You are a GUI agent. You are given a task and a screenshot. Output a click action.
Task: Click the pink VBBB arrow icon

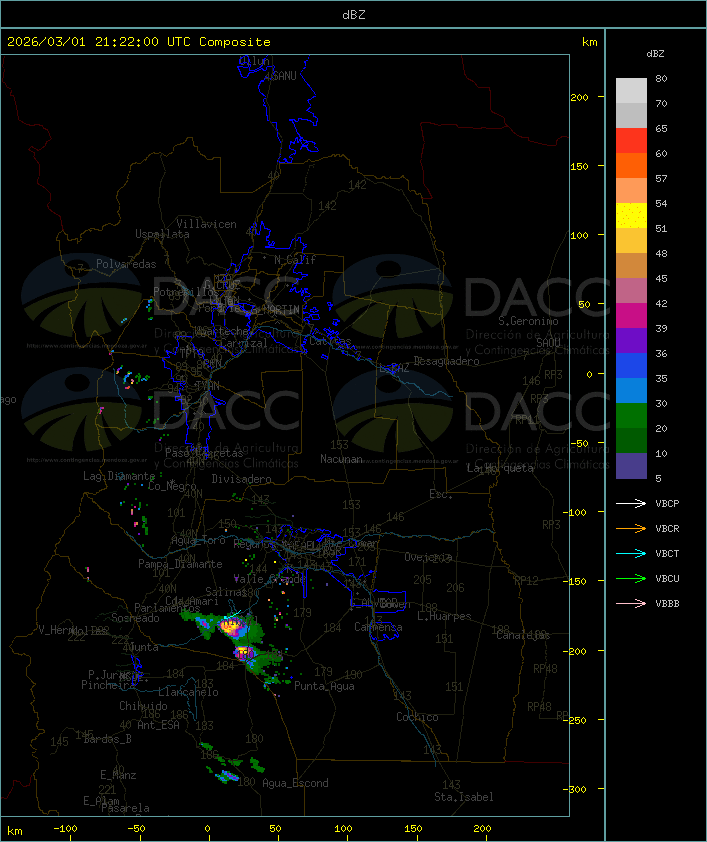point(631,603)
